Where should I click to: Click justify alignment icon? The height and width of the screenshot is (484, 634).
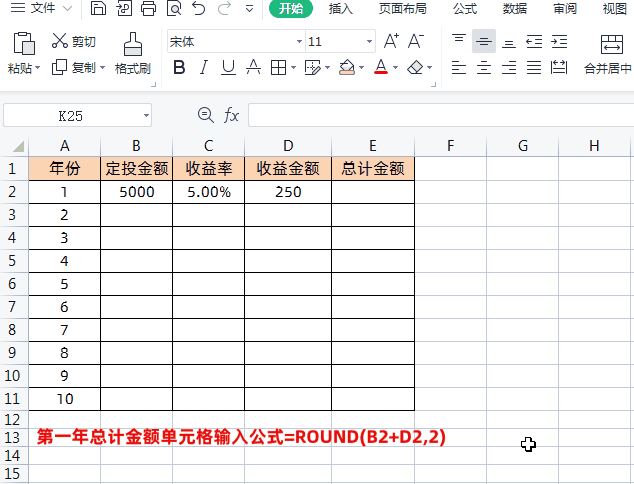534,67
